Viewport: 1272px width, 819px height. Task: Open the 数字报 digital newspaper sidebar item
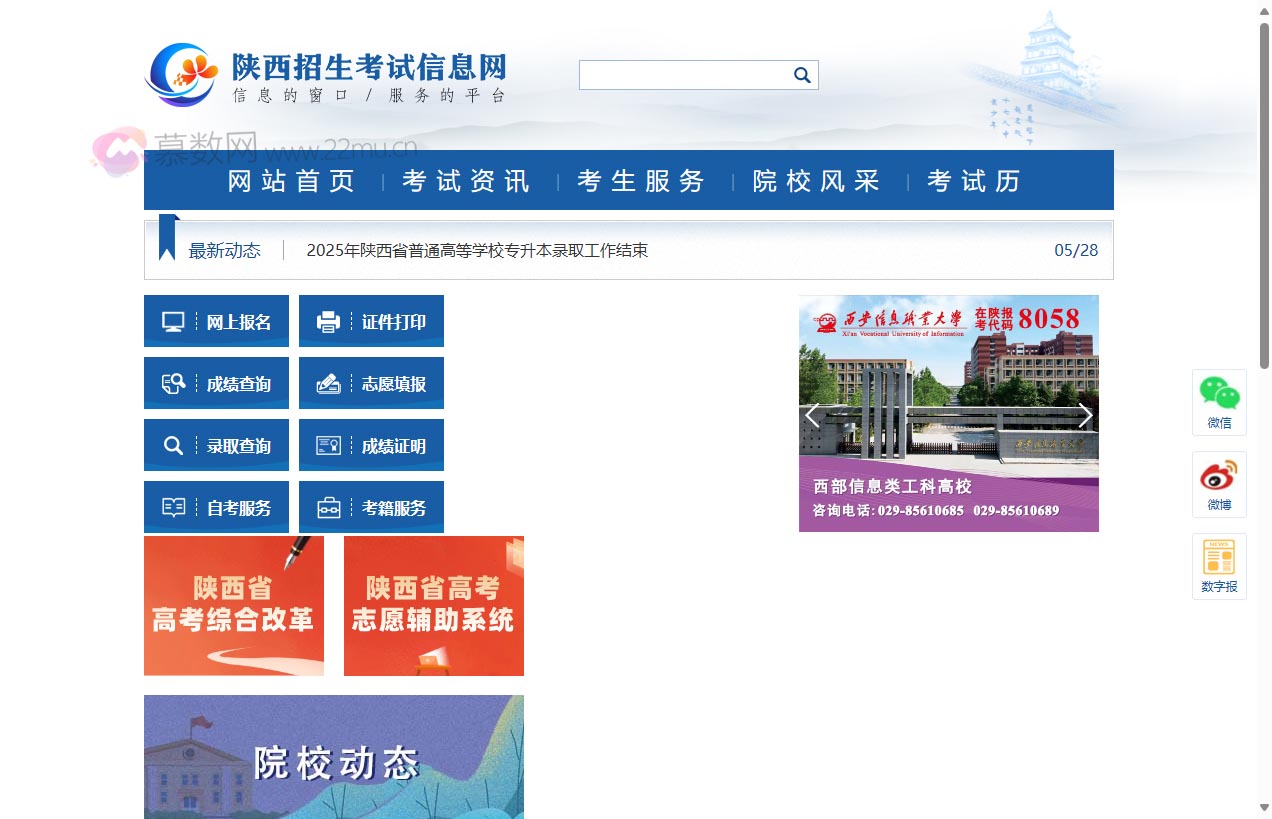pyautogui.click(x=1219, y=565)
